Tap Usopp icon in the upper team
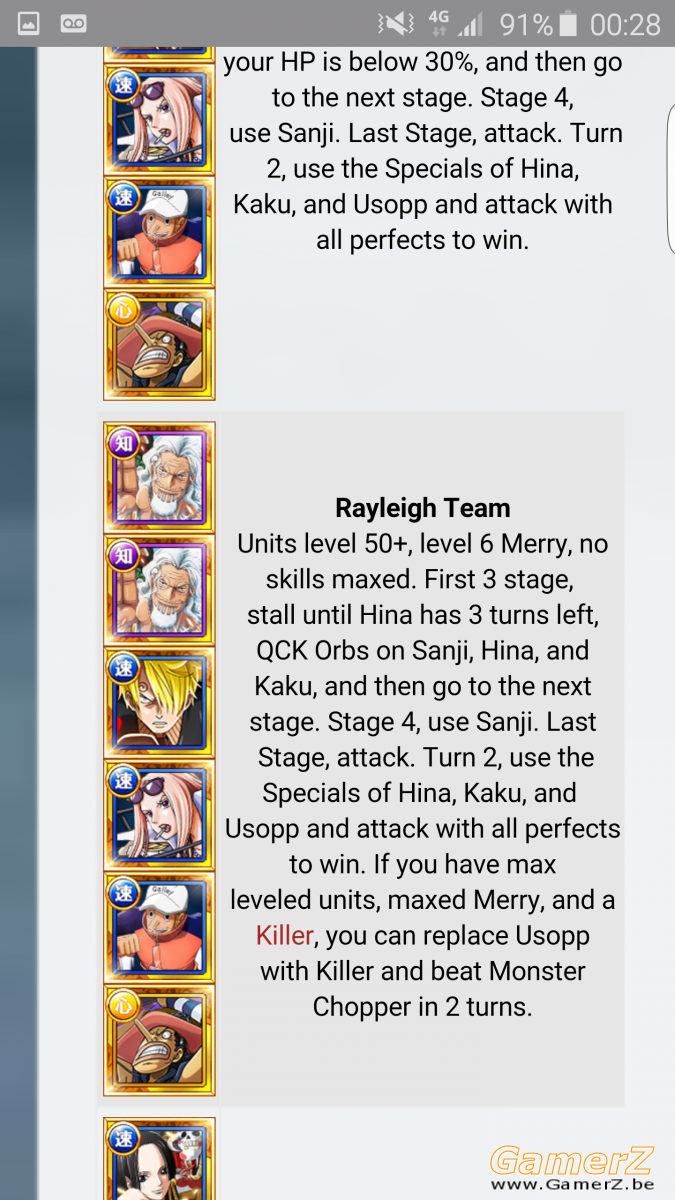 159,344
